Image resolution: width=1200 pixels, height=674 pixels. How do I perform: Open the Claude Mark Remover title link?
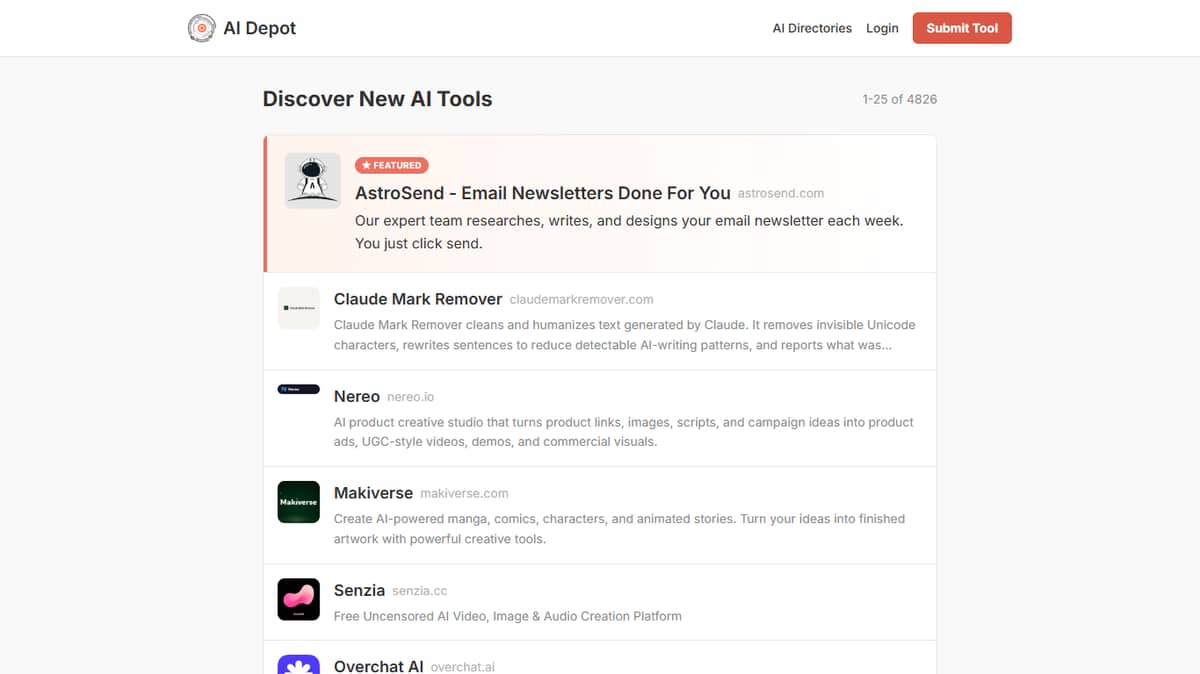pyautogui.click(x=418, y=299)
